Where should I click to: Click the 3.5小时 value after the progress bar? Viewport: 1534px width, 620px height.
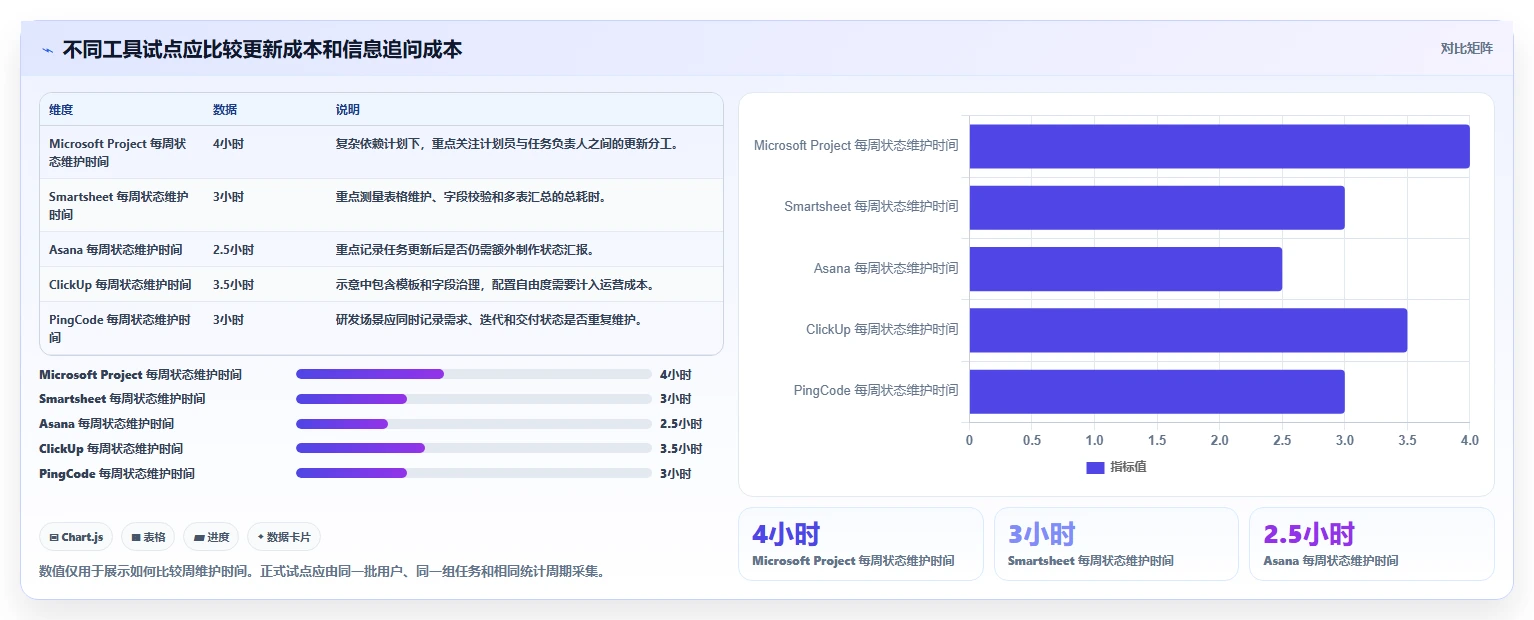681,449
